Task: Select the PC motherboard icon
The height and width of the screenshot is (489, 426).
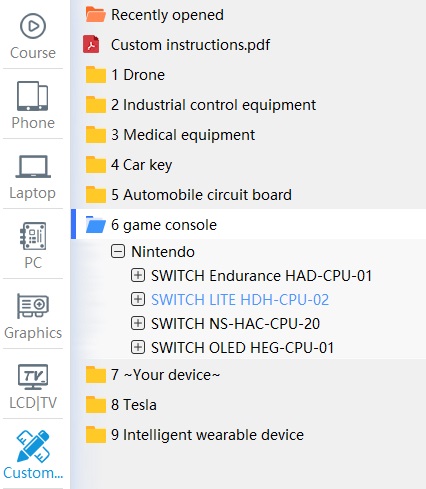Action: (33, 236)
